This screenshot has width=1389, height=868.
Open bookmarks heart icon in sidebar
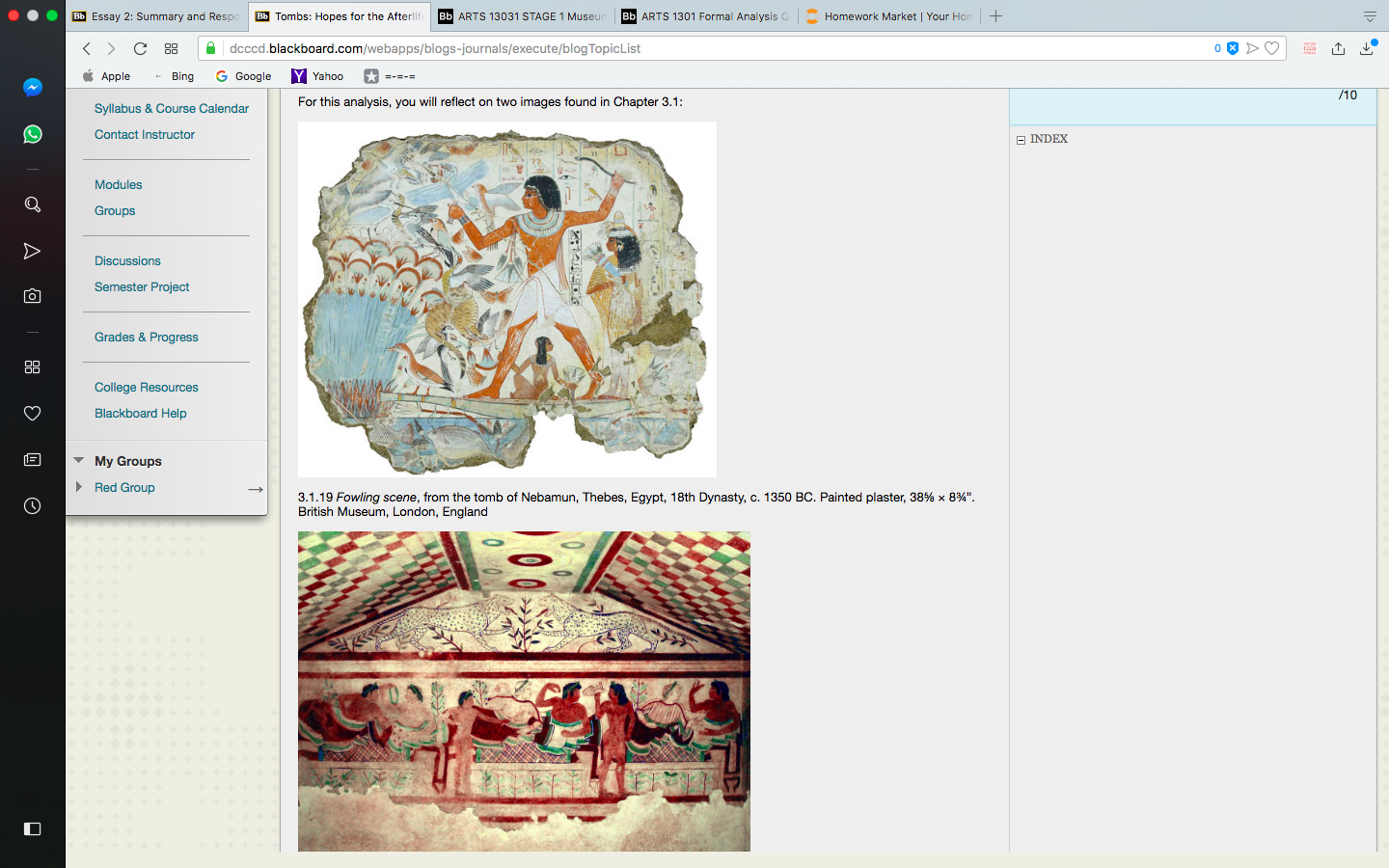(32, 413)
